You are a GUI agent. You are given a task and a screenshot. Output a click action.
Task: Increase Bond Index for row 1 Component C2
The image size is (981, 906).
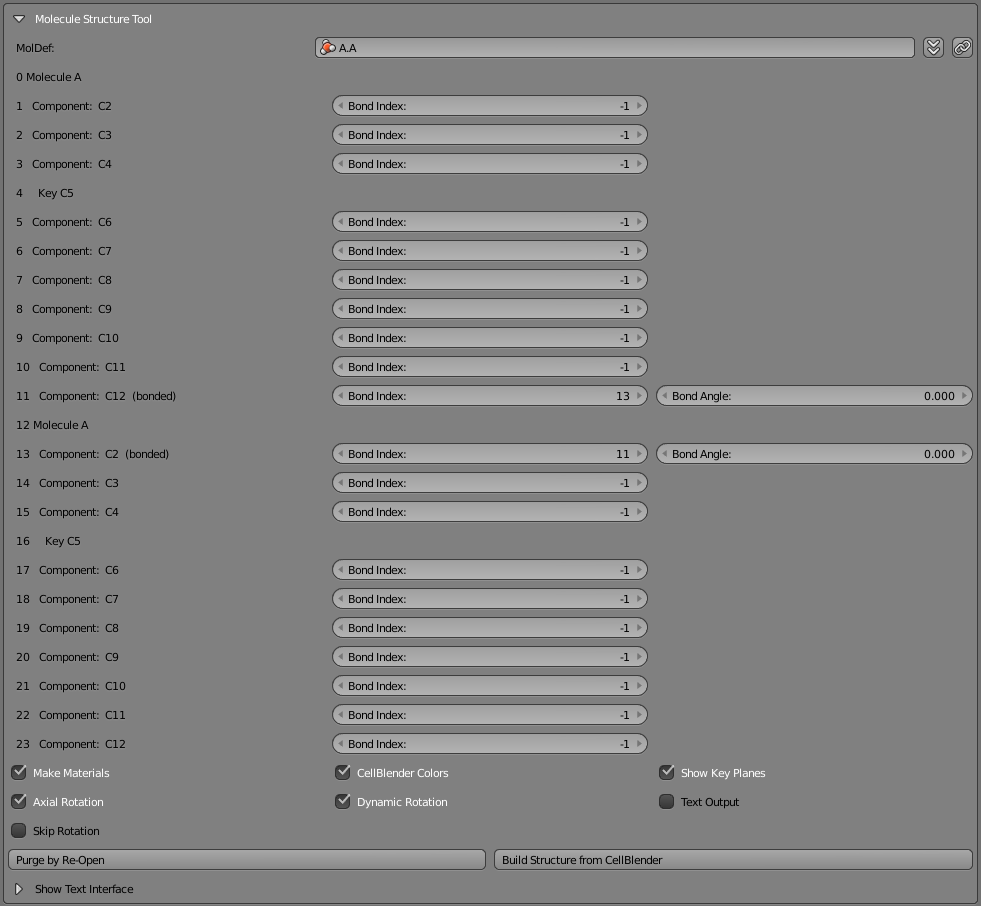tap(639, 106)
